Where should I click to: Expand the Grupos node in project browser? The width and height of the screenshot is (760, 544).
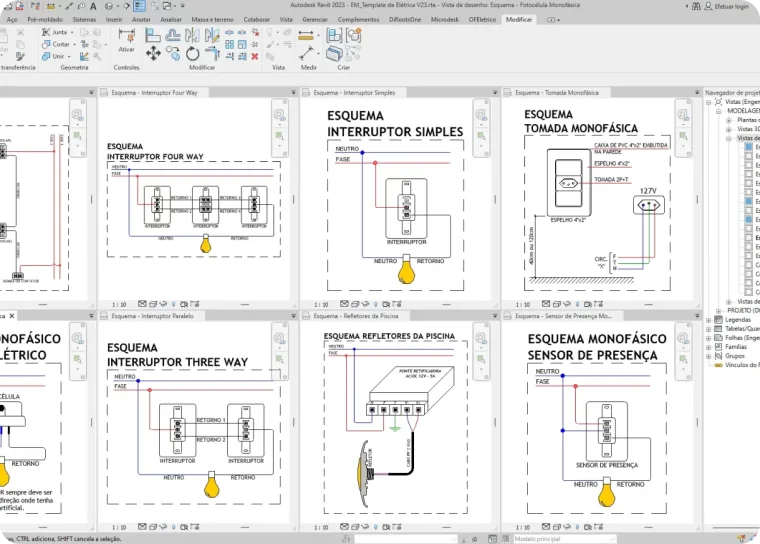click(709, 356)
